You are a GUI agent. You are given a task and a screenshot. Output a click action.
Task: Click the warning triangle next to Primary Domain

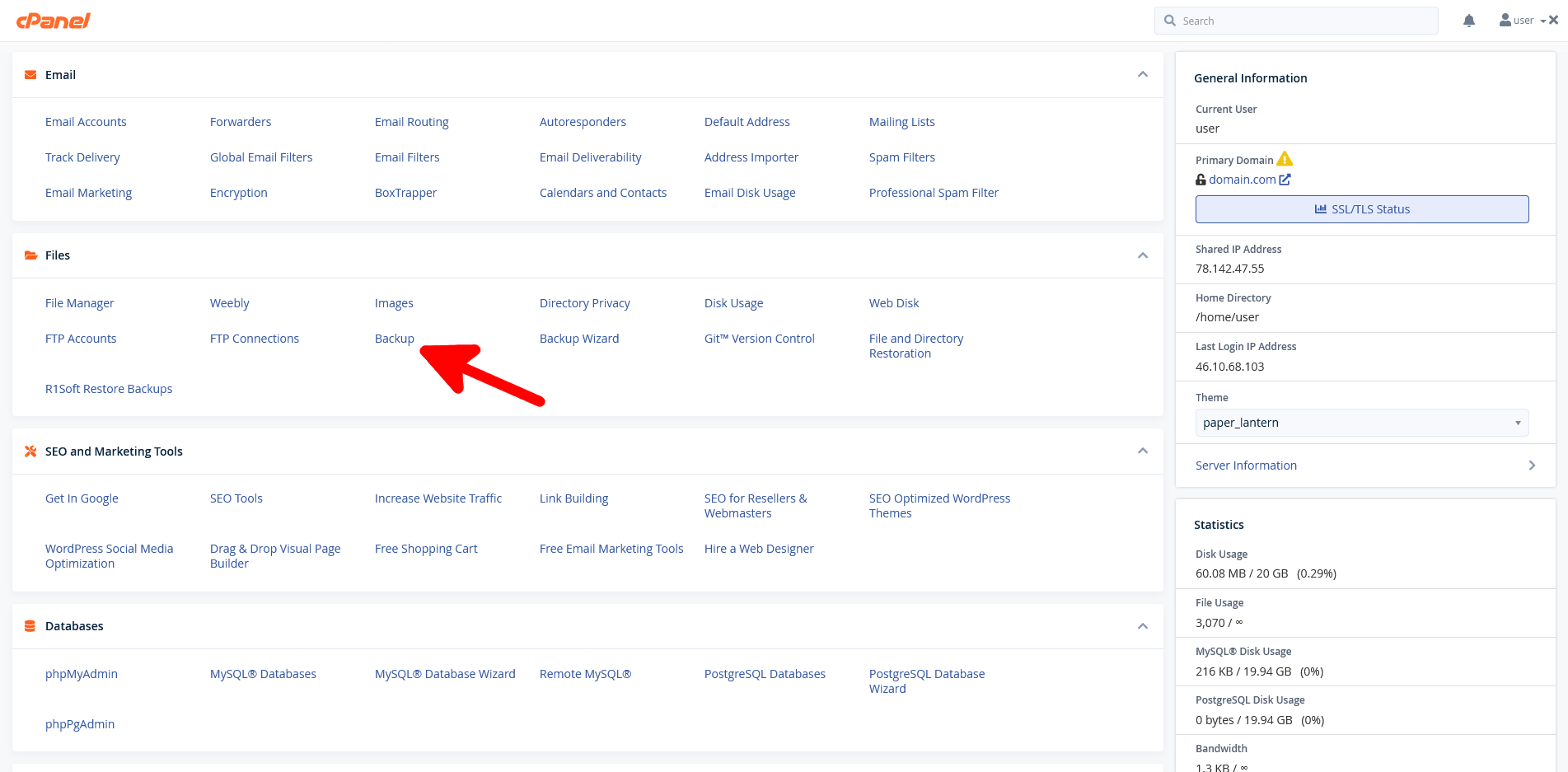1286,159
